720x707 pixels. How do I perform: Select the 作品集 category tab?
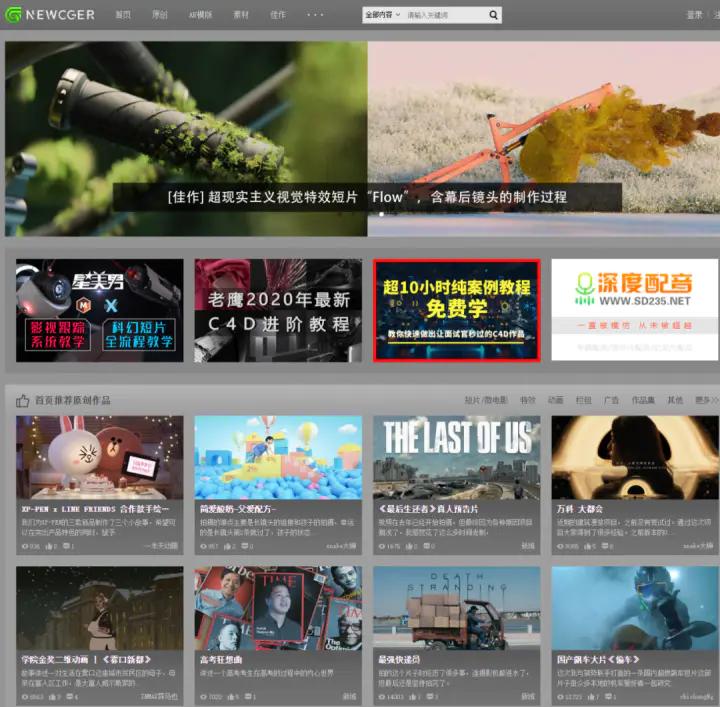pos(643,400)
